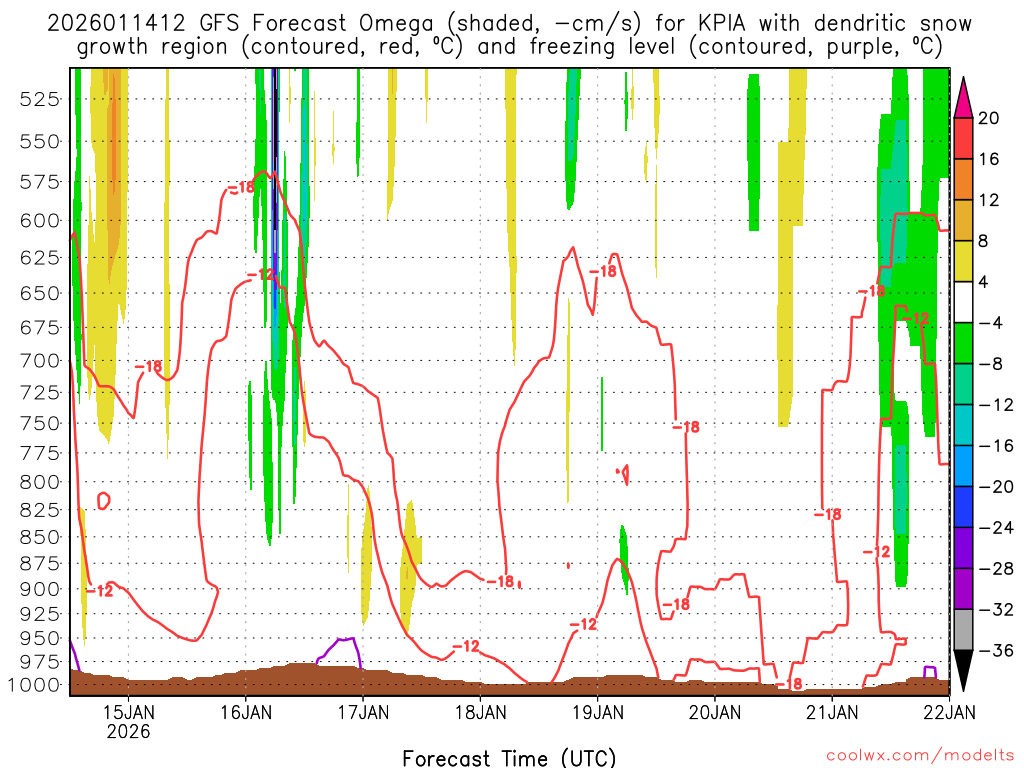1024x768 pixels.
Task: Click the colorbar value label -16
Action: tap(996, 446)
